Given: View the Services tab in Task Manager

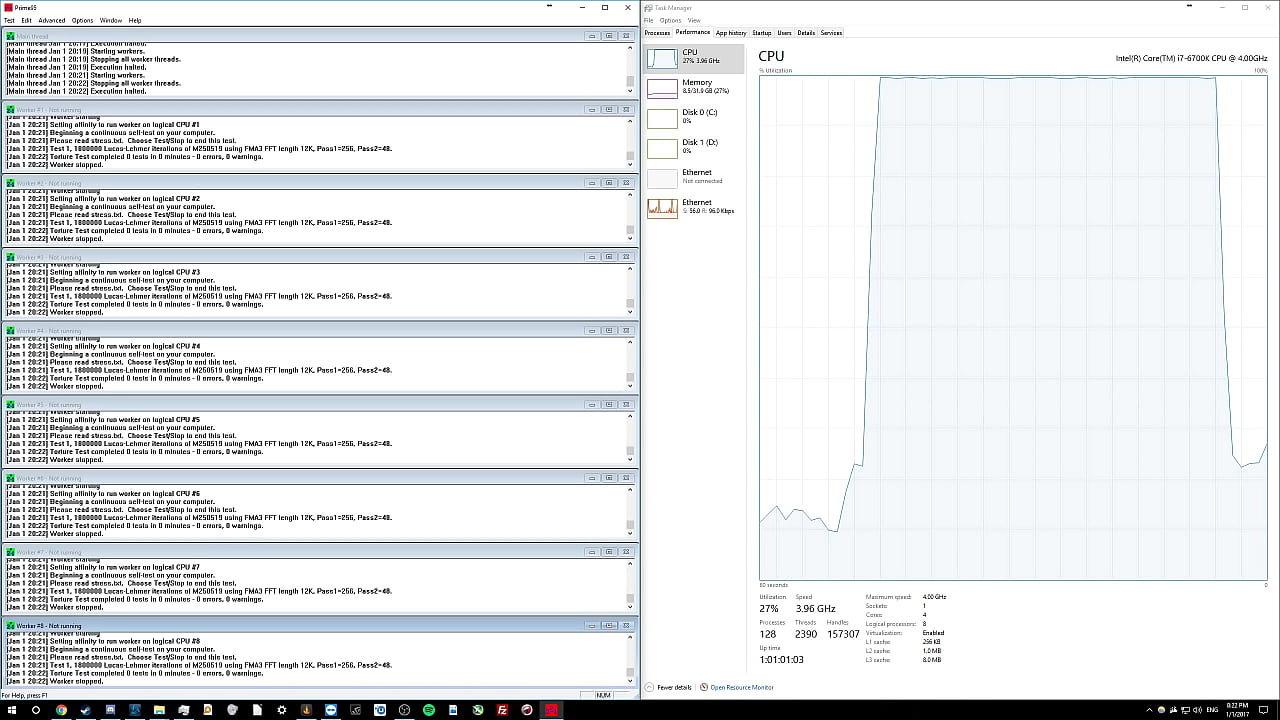Looking at the screenshot, I should pyautogui.click(x=831, y=32).
